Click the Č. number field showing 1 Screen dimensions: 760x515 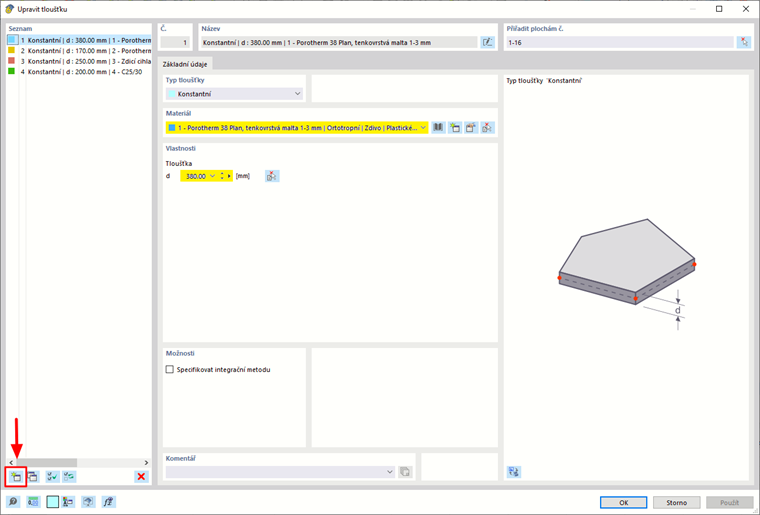(175, 43)
